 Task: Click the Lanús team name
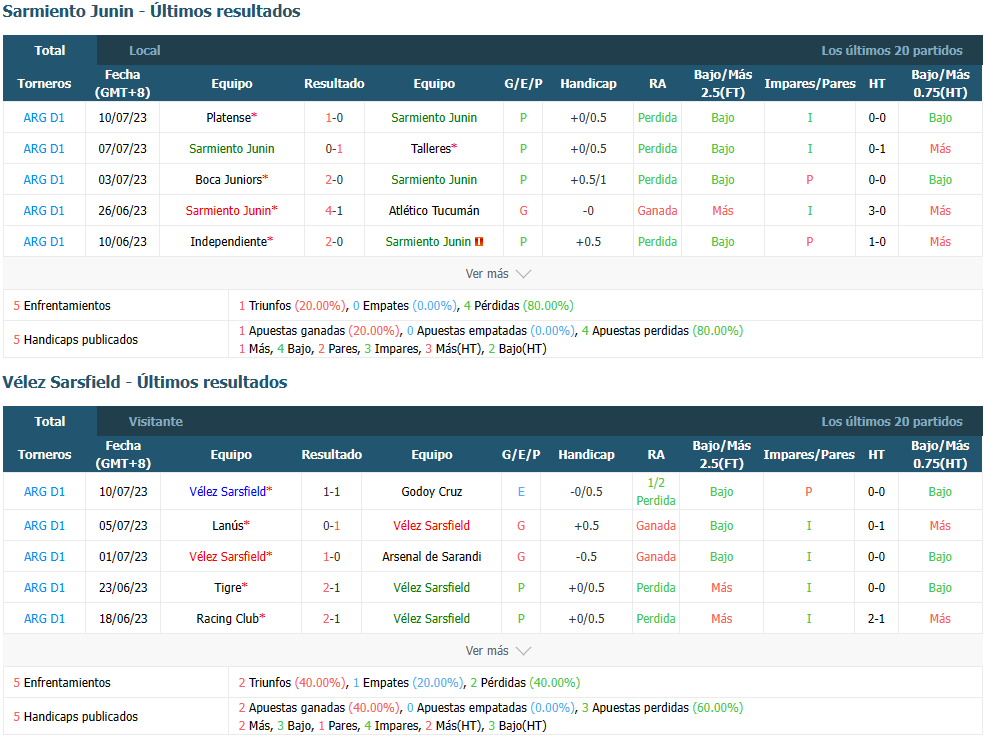tap(228, 526)
